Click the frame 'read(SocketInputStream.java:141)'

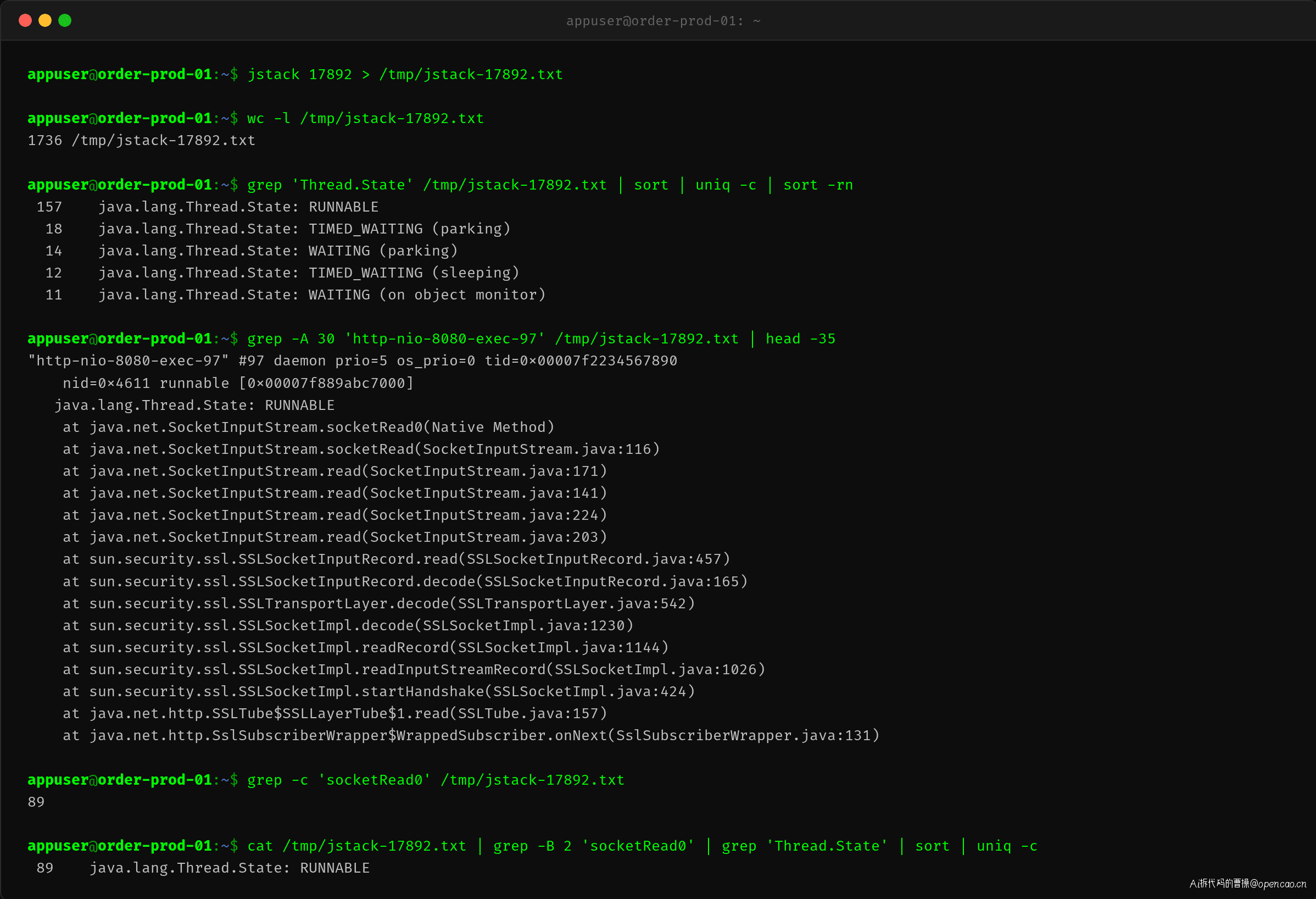[x=334, y=493]
